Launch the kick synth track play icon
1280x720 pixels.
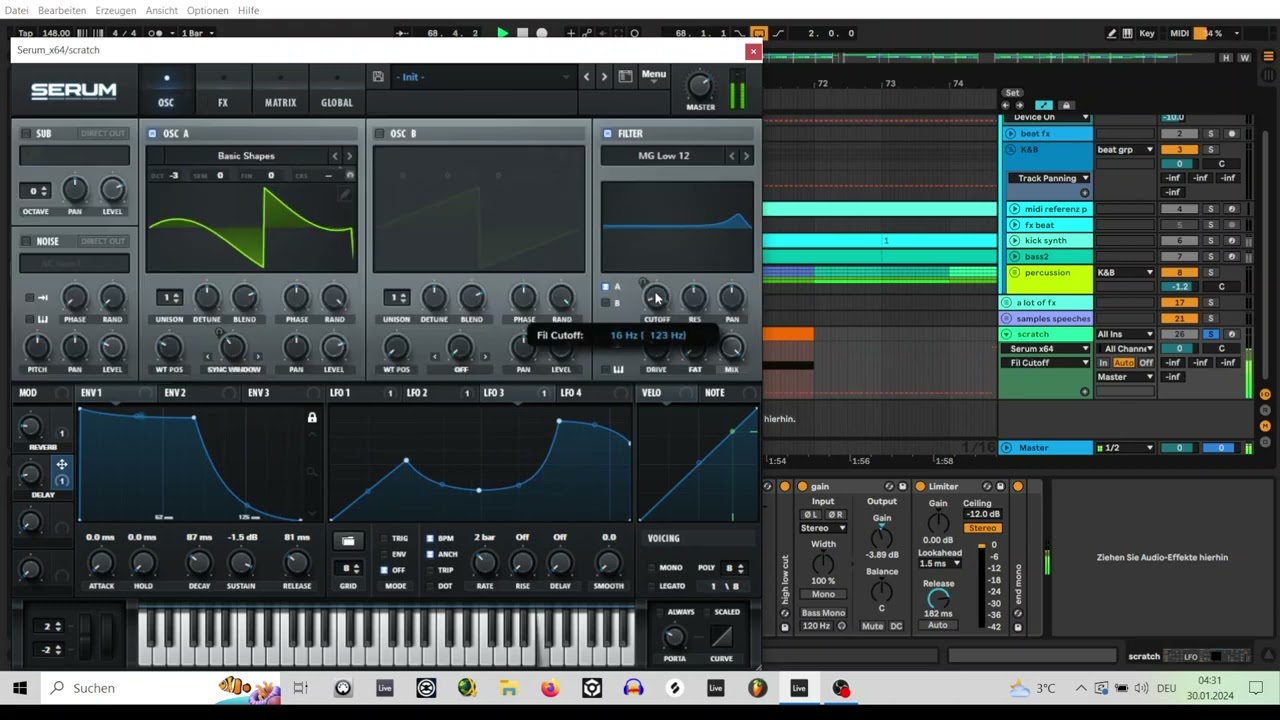pyautogui.click(x=1014, y=241)
